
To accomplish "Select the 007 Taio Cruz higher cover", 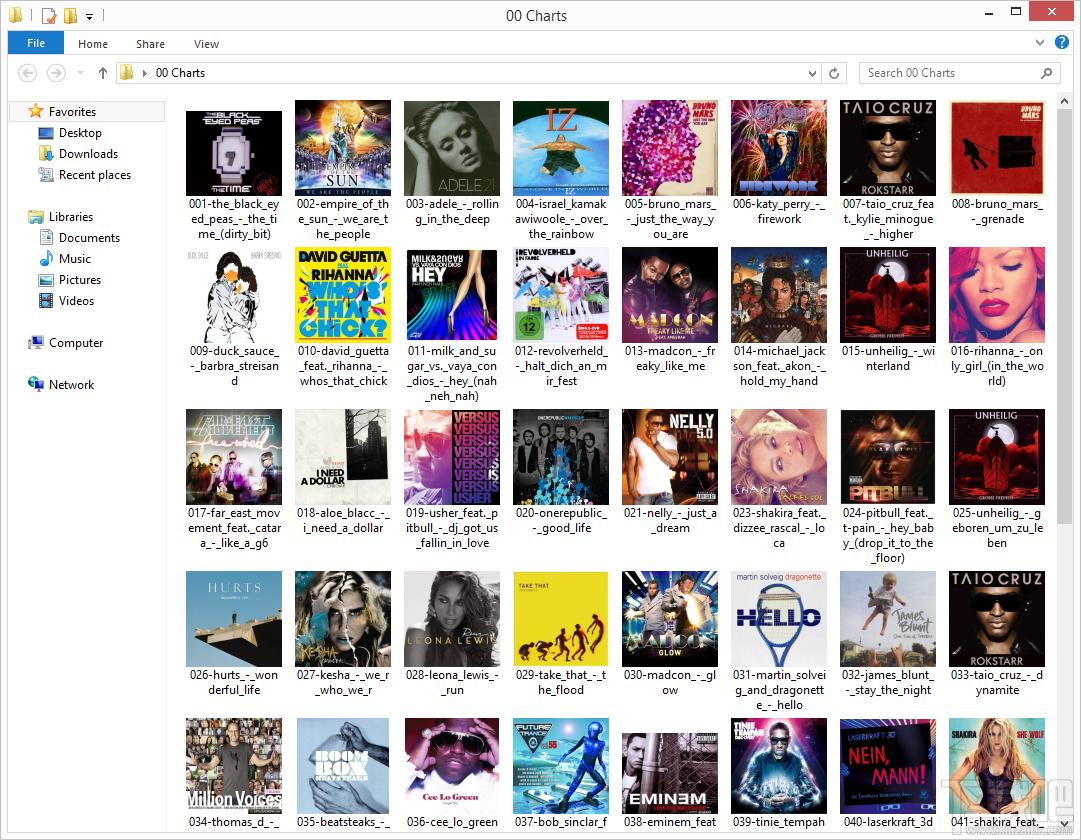I will (888, 148).
